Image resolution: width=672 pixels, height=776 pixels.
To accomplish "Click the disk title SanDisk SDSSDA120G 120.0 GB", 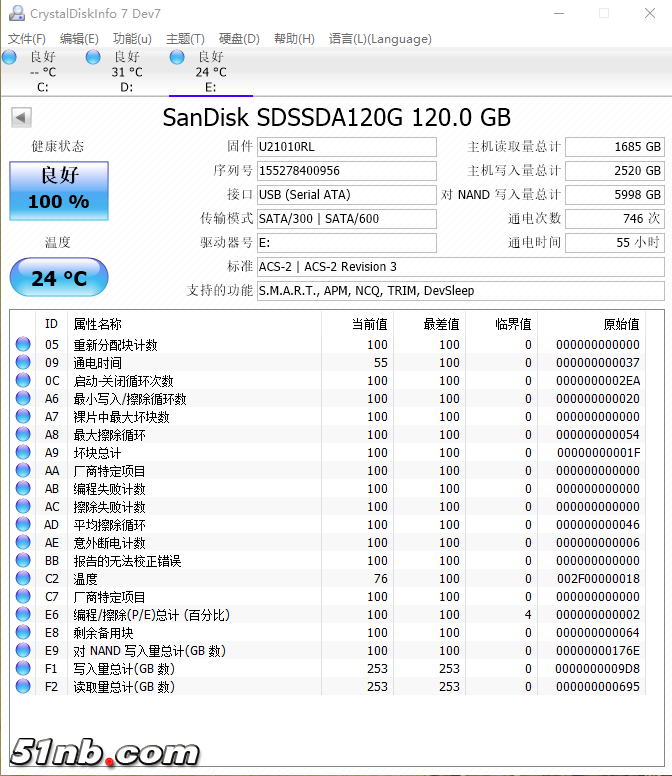I will point(336,118).
